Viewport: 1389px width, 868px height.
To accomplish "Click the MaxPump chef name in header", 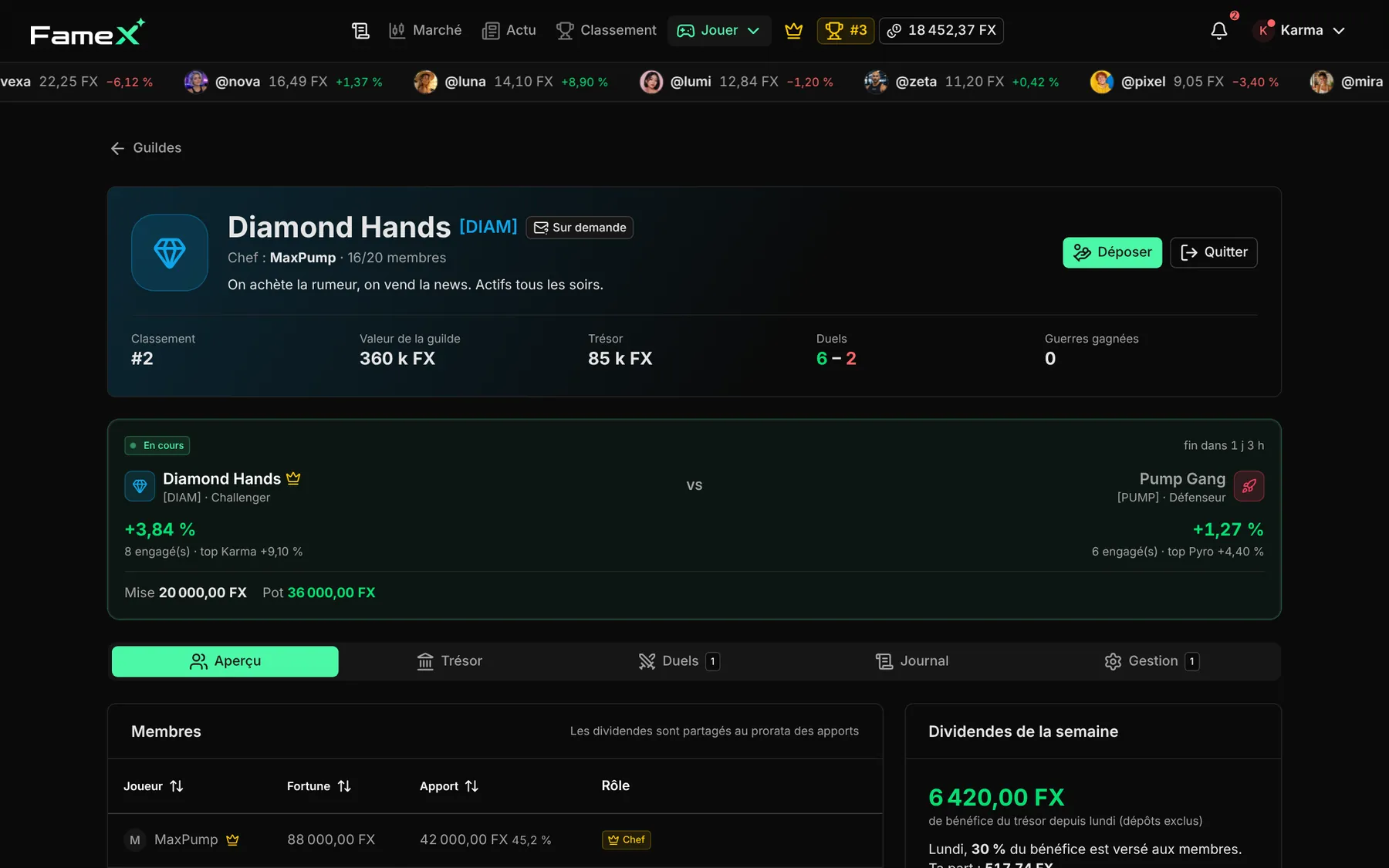I will coord(302,258).
